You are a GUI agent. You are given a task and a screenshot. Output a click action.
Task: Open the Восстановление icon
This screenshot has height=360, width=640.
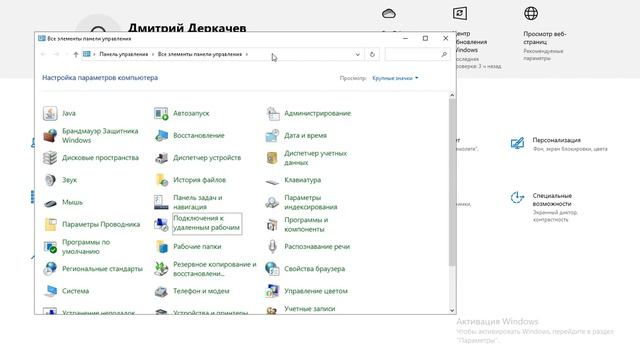click(161, 136)
